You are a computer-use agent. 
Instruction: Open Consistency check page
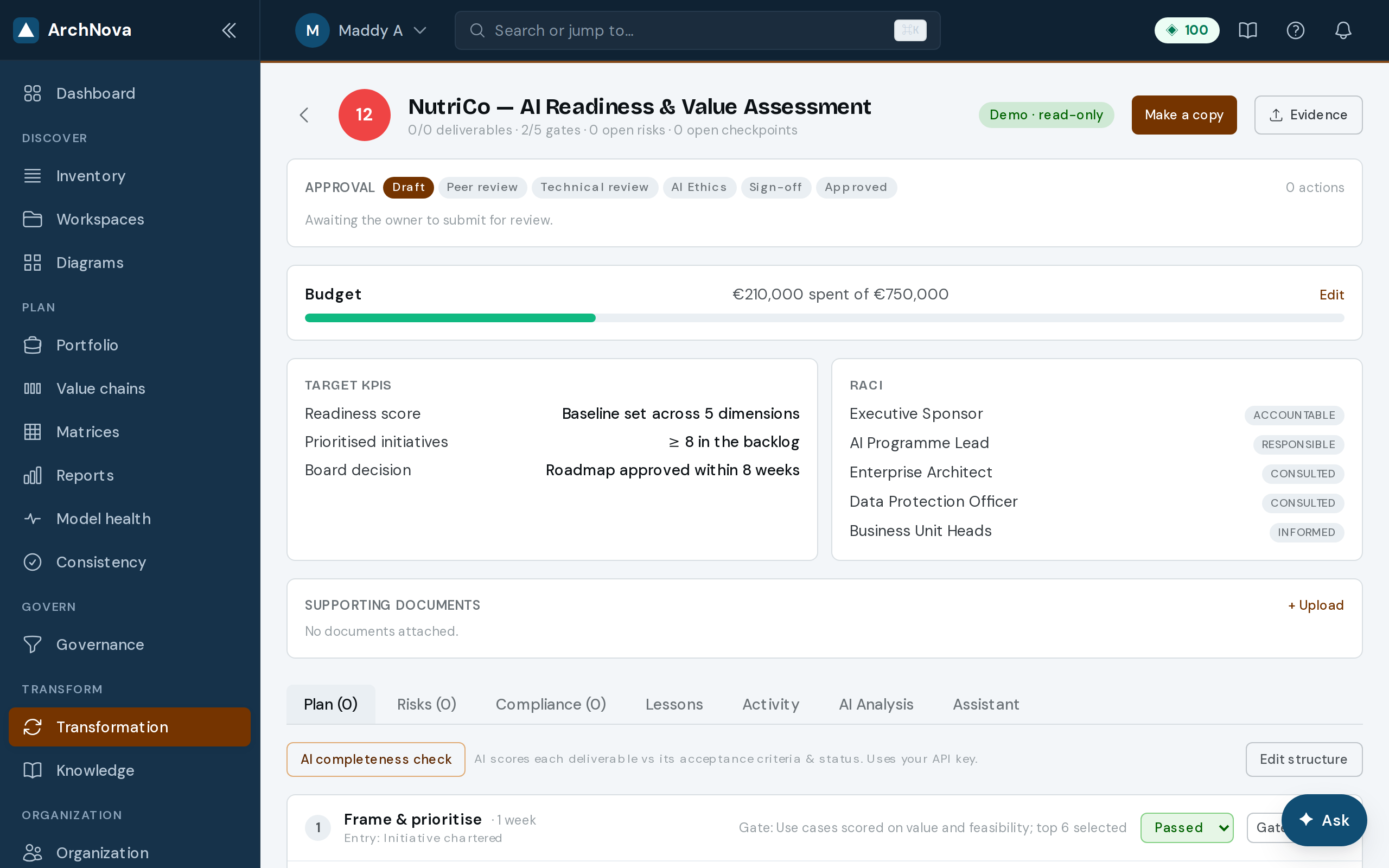click(x=130, y=562)
